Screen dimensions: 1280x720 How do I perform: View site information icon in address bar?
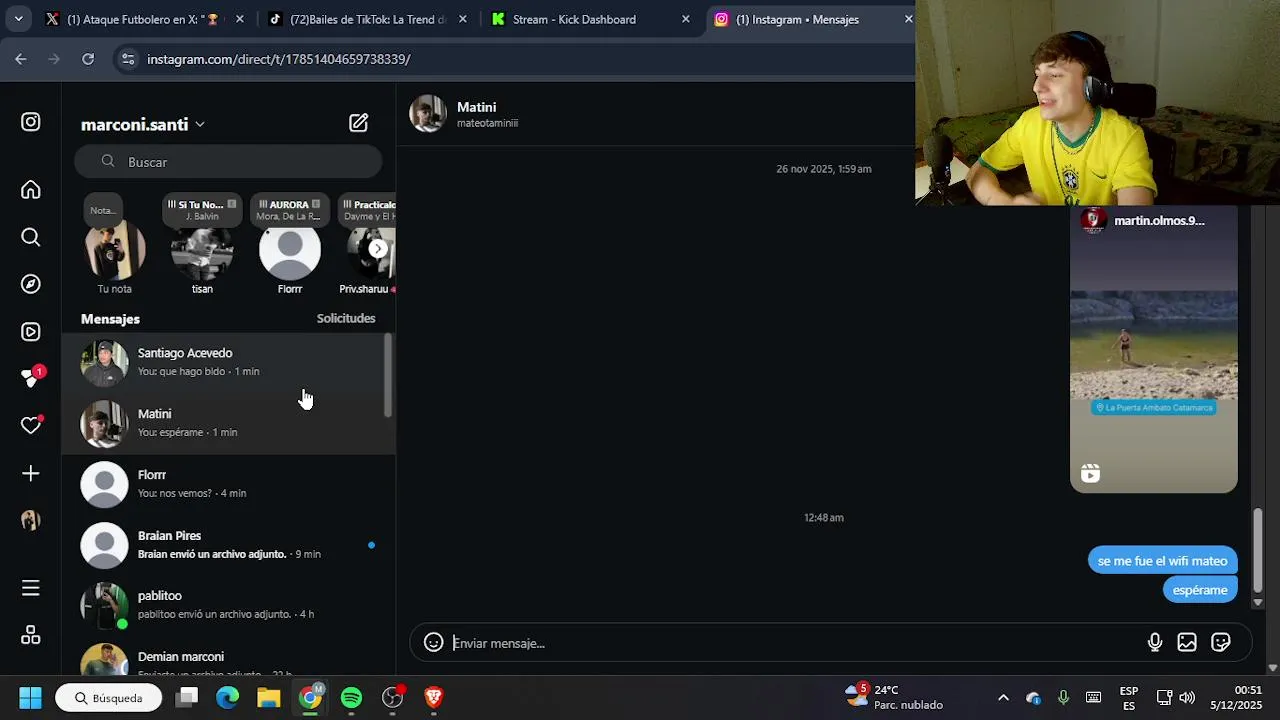[x=127, y=59]
